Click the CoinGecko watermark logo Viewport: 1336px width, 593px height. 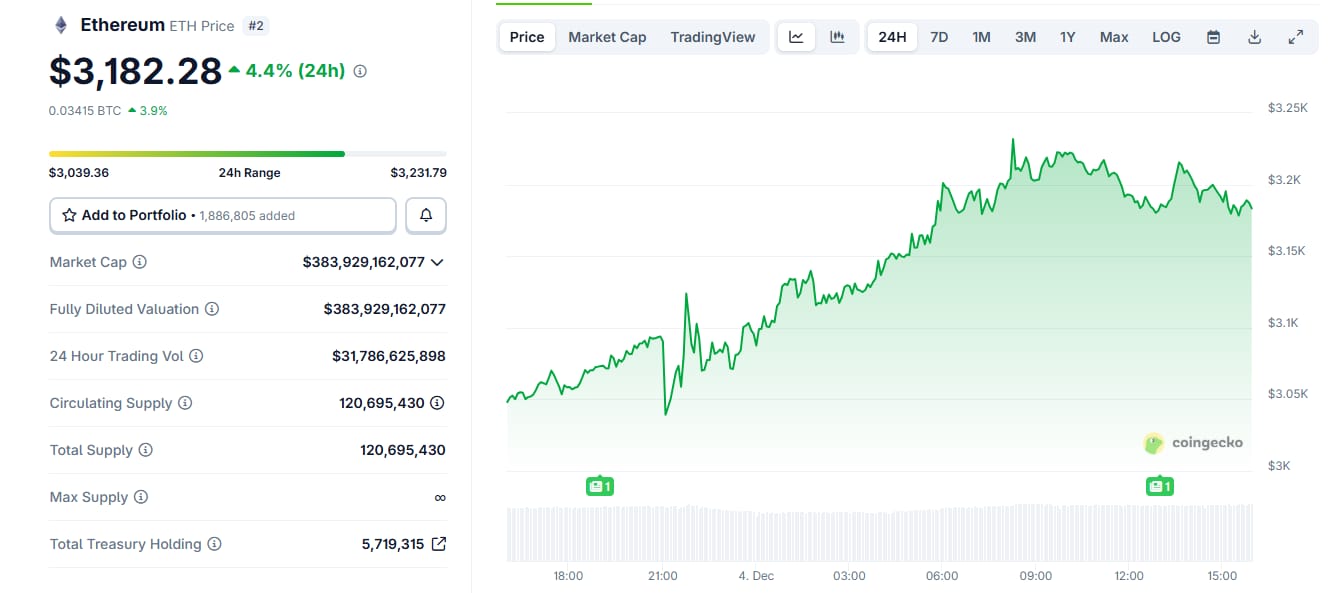pos(1153,442)
